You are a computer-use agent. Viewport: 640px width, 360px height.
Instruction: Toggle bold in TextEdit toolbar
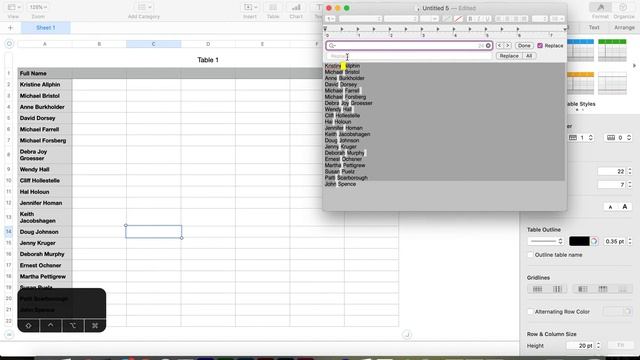click(x=471, y=19)
